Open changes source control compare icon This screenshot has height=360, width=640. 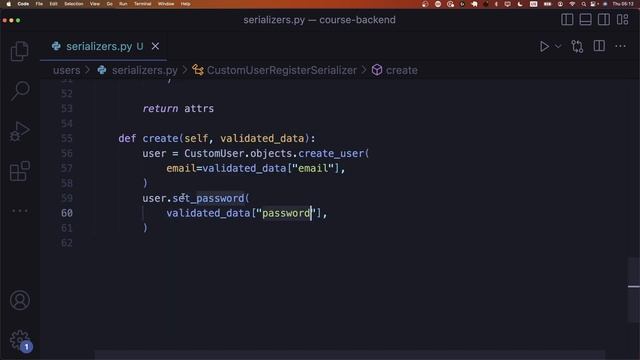(577, 46)
